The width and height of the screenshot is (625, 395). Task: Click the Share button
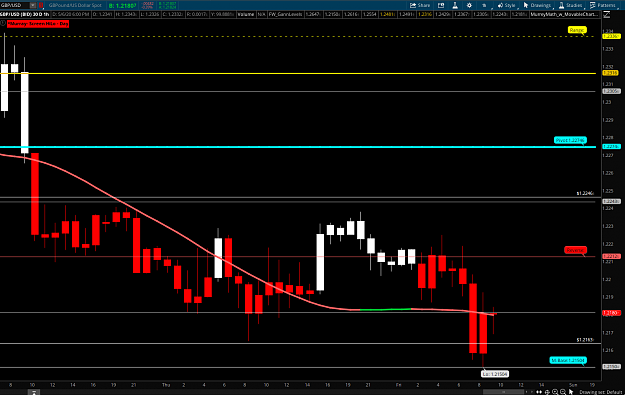pos(420,5)
